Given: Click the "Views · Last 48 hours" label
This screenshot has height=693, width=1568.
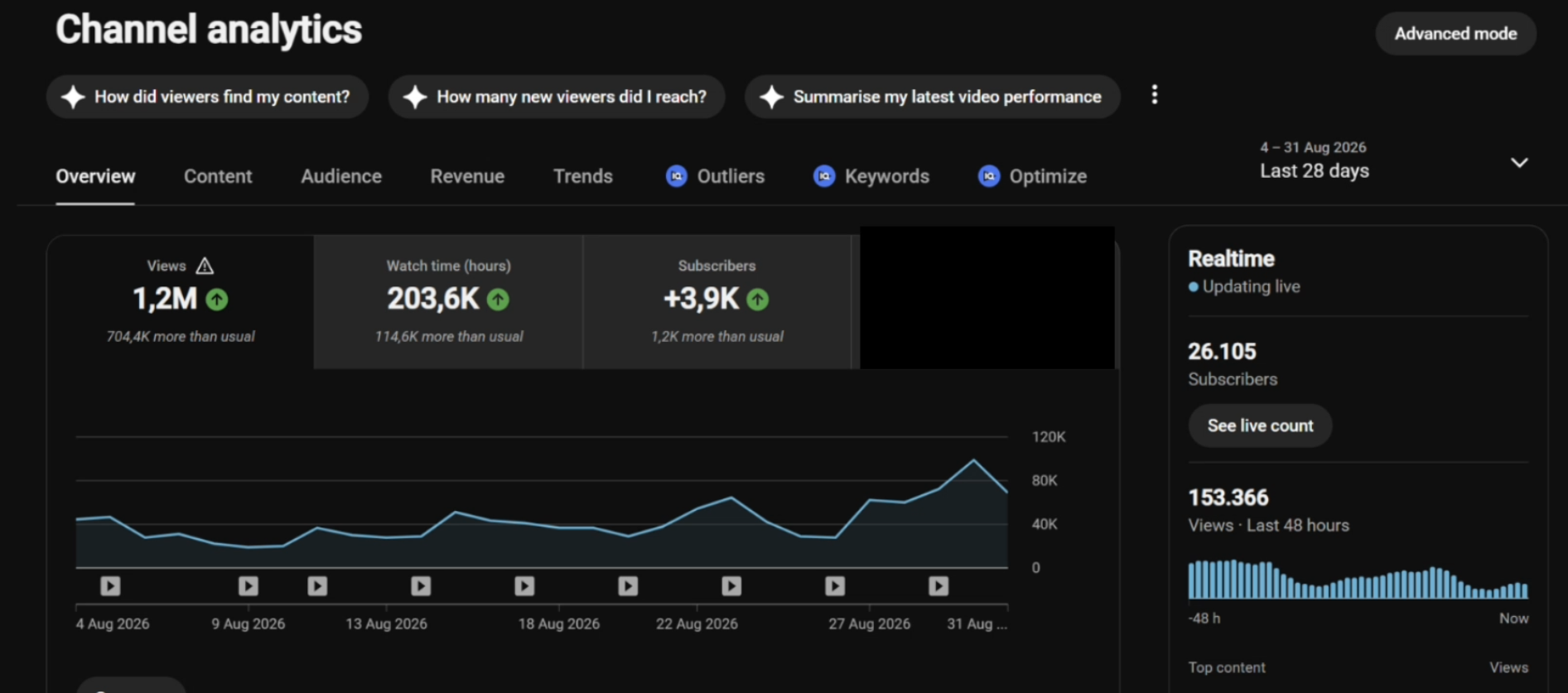Looking at the screenshot, I should pyautogui.click(x=1269, y=526).
